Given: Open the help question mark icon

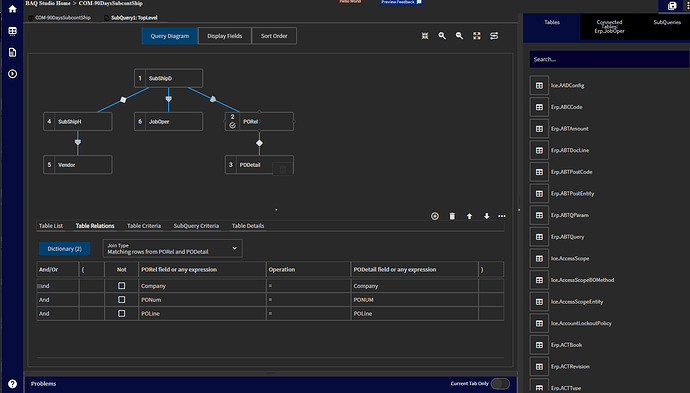Looking at the screenshot, I should [12, 384].
